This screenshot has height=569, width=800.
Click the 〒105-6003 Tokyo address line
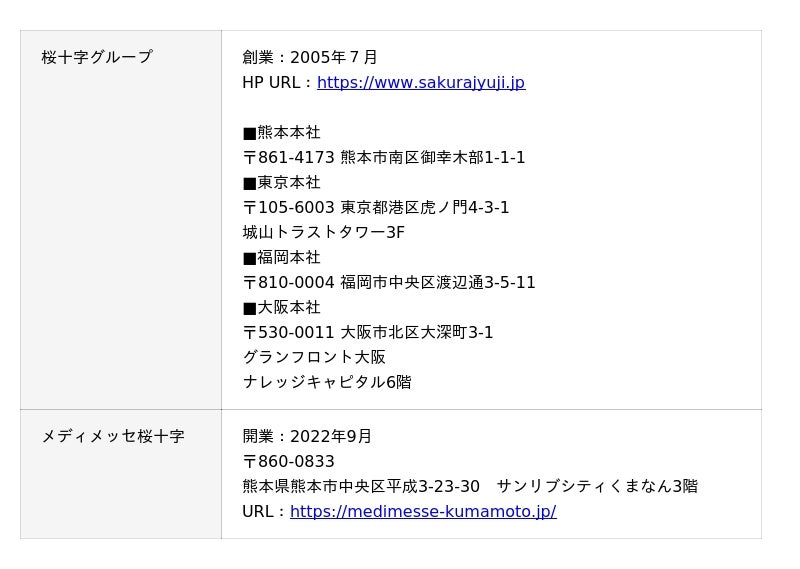click(376, 208)
